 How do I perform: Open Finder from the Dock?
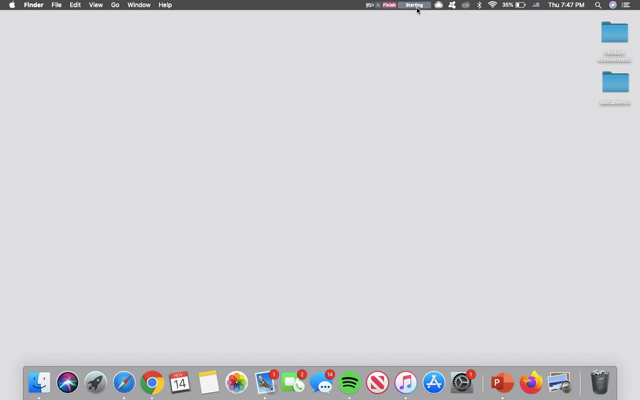coord(39,382)
